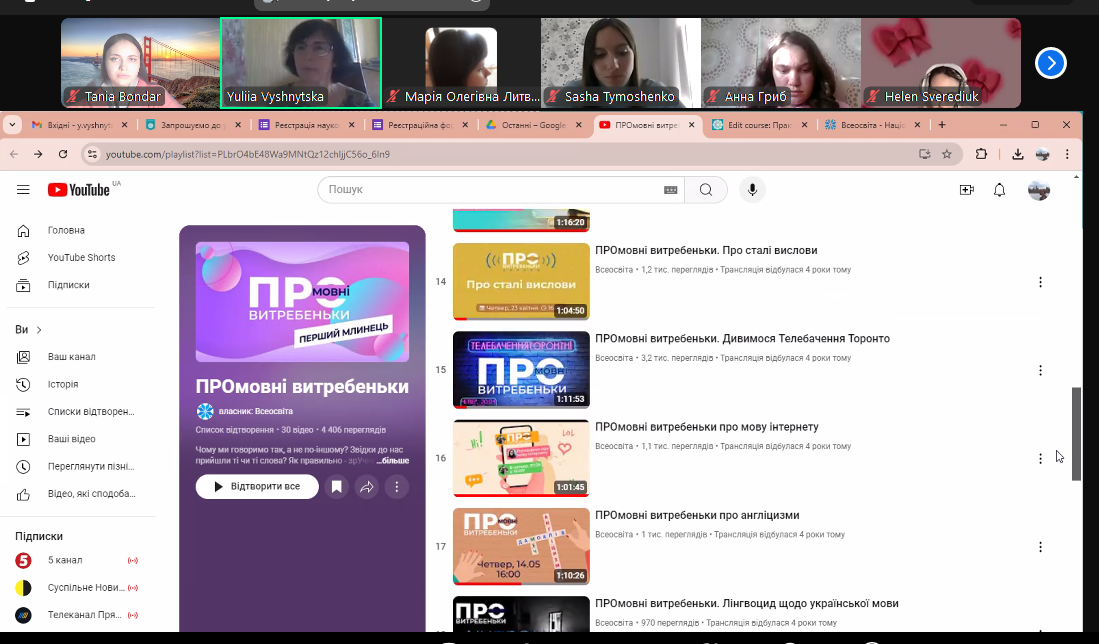The width and height of the screenshot is (1099, 644).
Task: Activate voice search microphone icon
Action: pos(752,190)
